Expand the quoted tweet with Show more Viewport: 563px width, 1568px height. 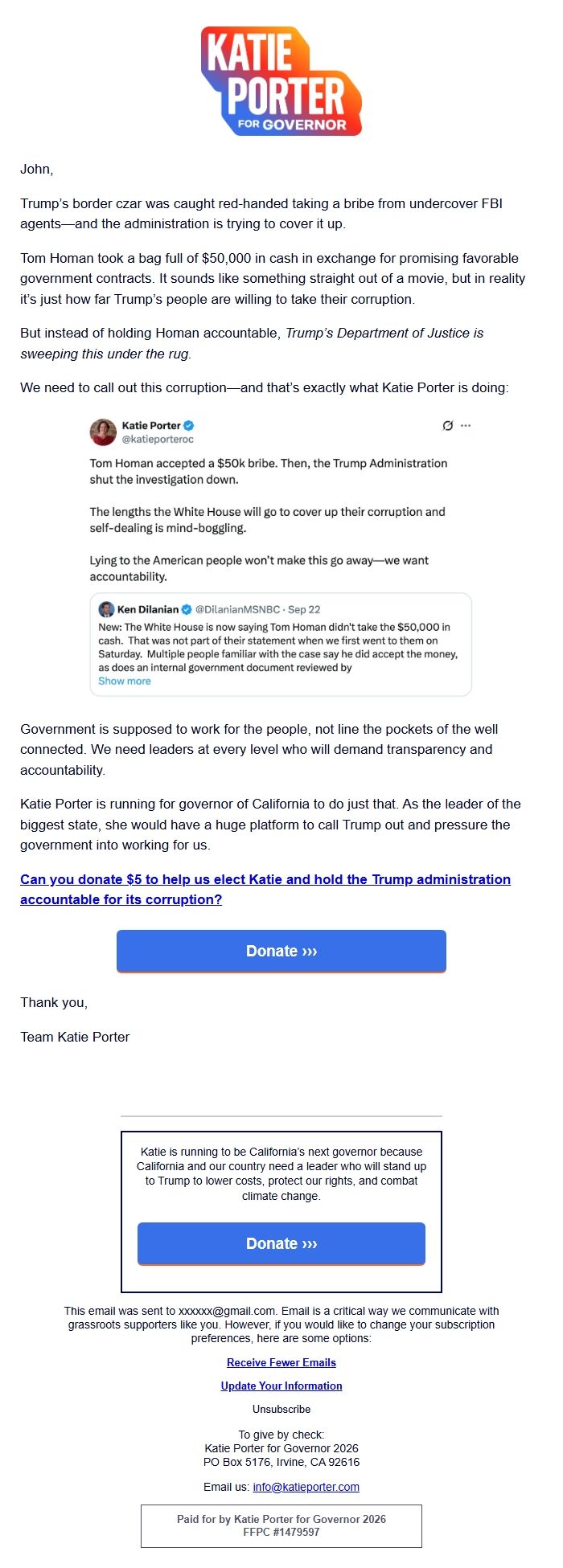(125, 681)
